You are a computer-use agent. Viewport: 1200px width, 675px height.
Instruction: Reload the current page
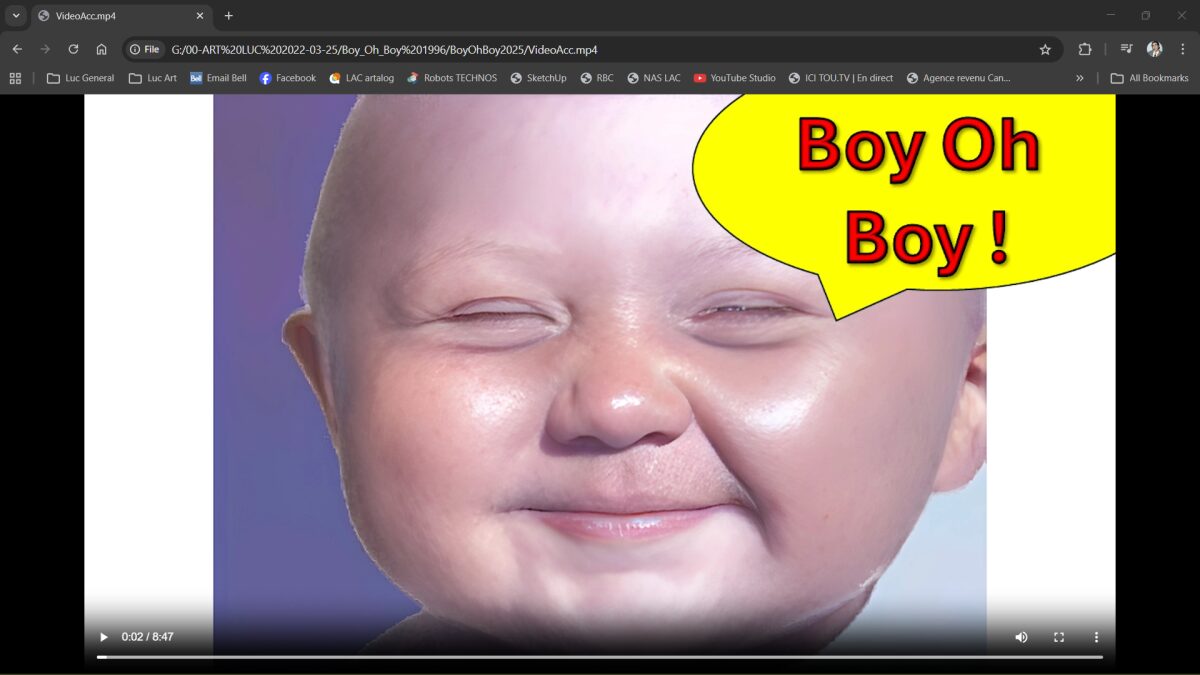pyautogui.click(x=72, y=48)
